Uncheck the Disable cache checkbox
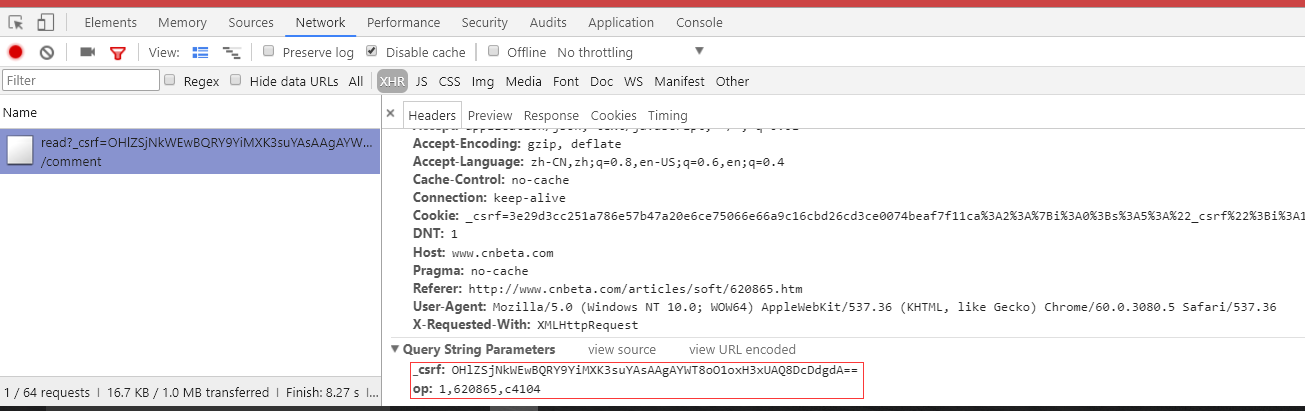This screenshot has height=411, width=1305. 372,51
